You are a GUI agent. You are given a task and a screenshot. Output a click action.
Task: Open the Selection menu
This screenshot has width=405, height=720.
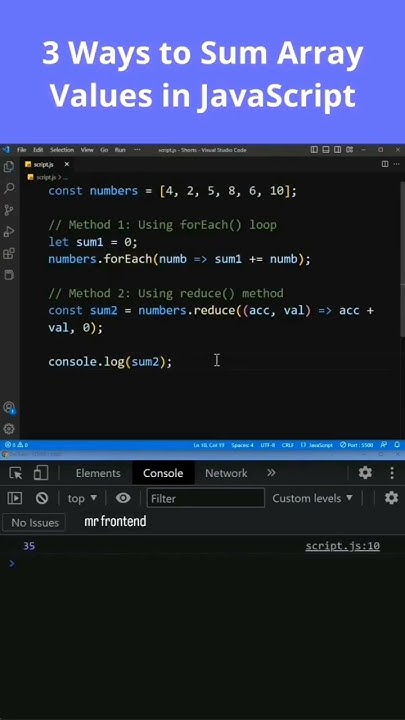tap(62, 150)
